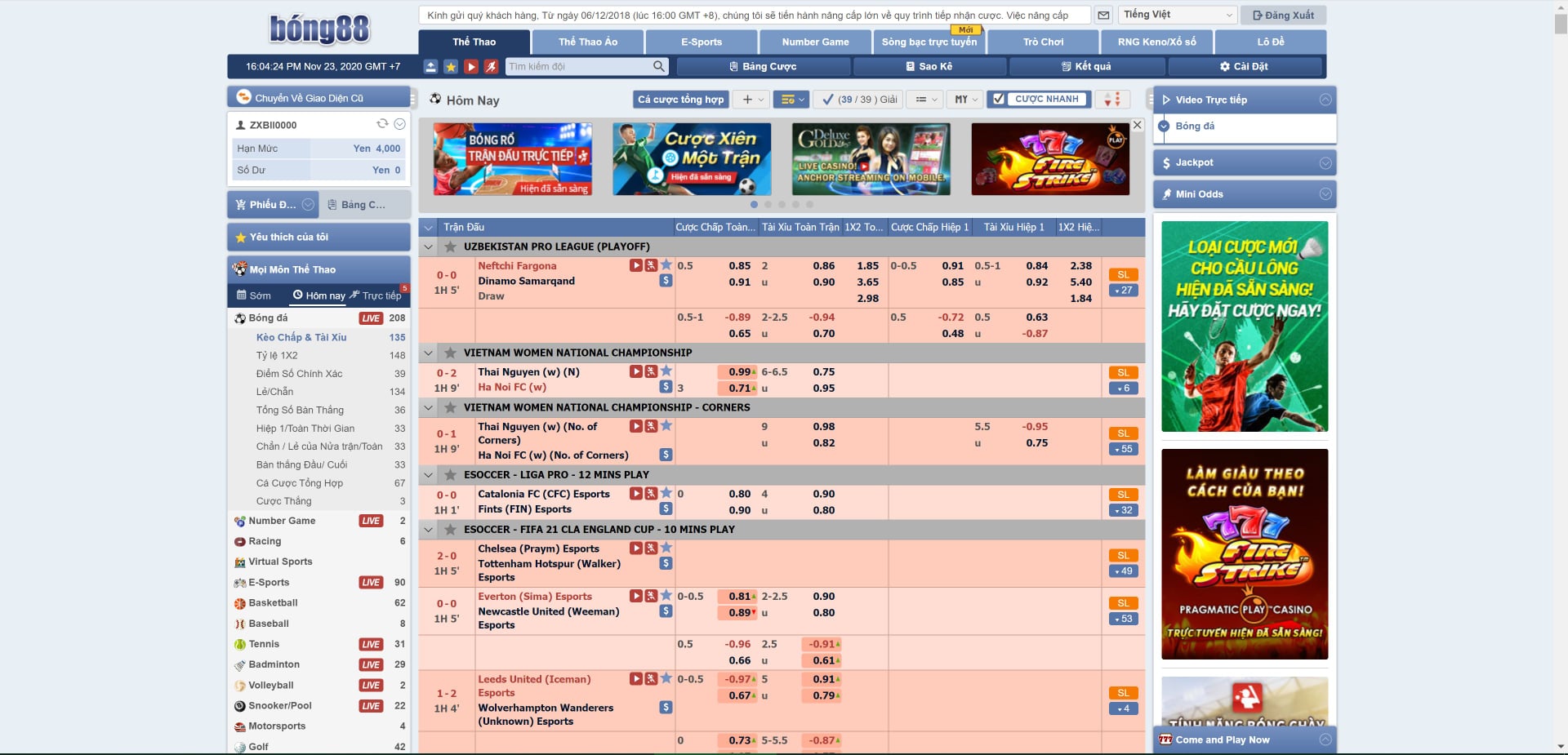Switch to the E-Sports tab

click(x=701, y=42)
